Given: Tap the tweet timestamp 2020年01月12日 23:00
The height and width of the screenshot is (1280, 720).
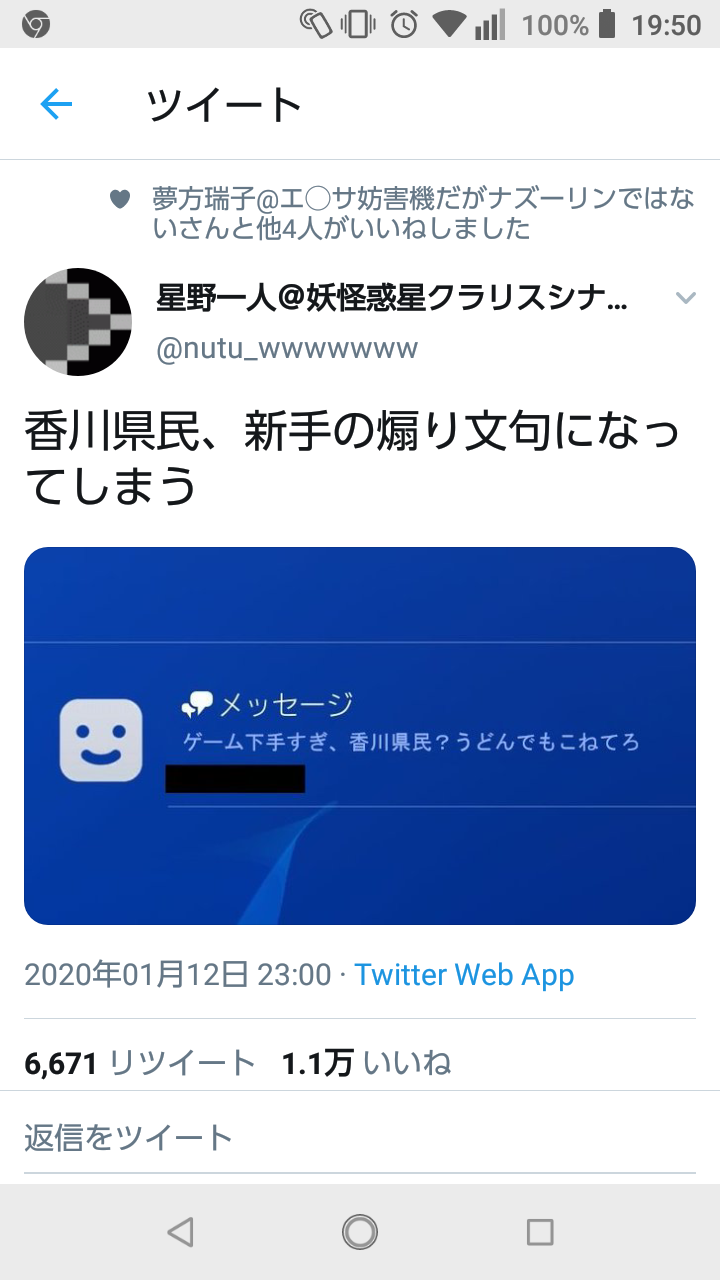Looking at the screenshot, I should pos(178,975).
